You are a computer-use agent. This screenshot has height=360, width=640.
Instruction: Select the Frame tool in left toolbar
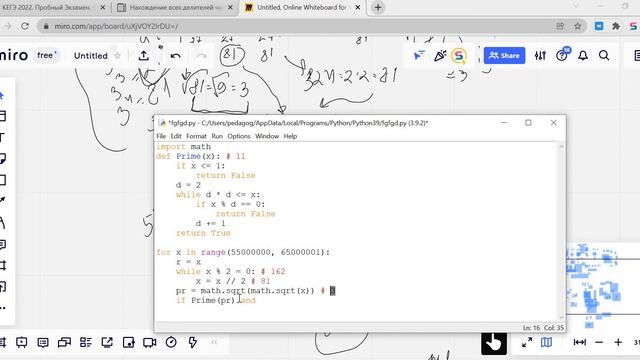pos(3,266)
